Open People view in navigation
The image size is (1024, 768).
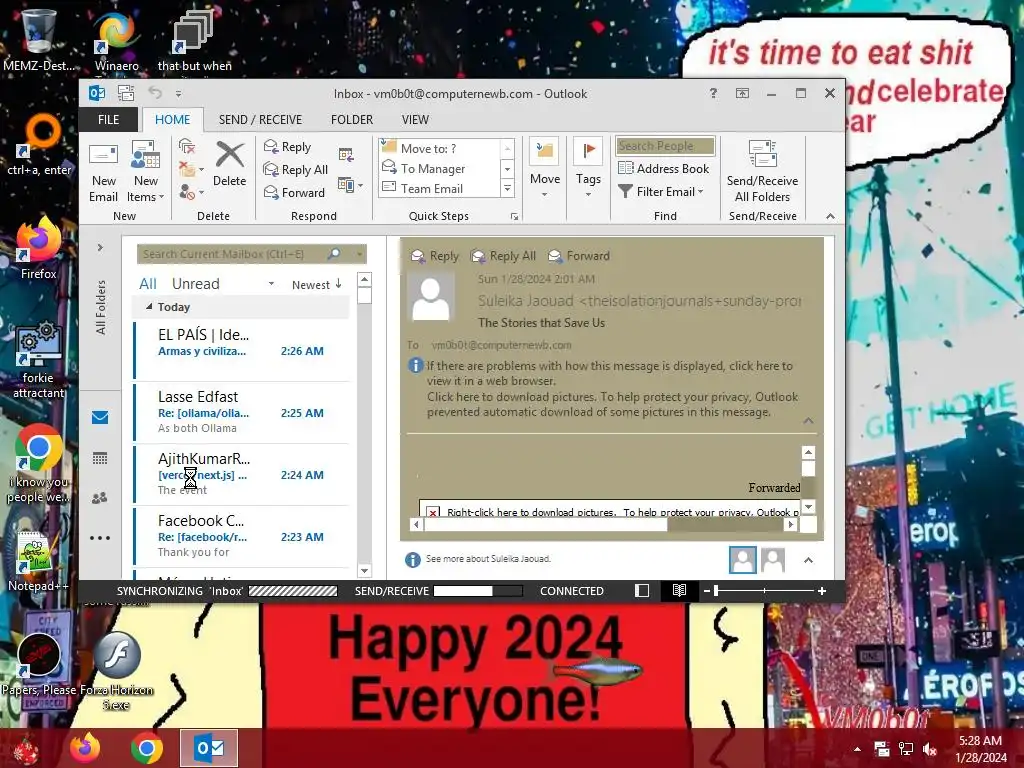pos(100,498)
